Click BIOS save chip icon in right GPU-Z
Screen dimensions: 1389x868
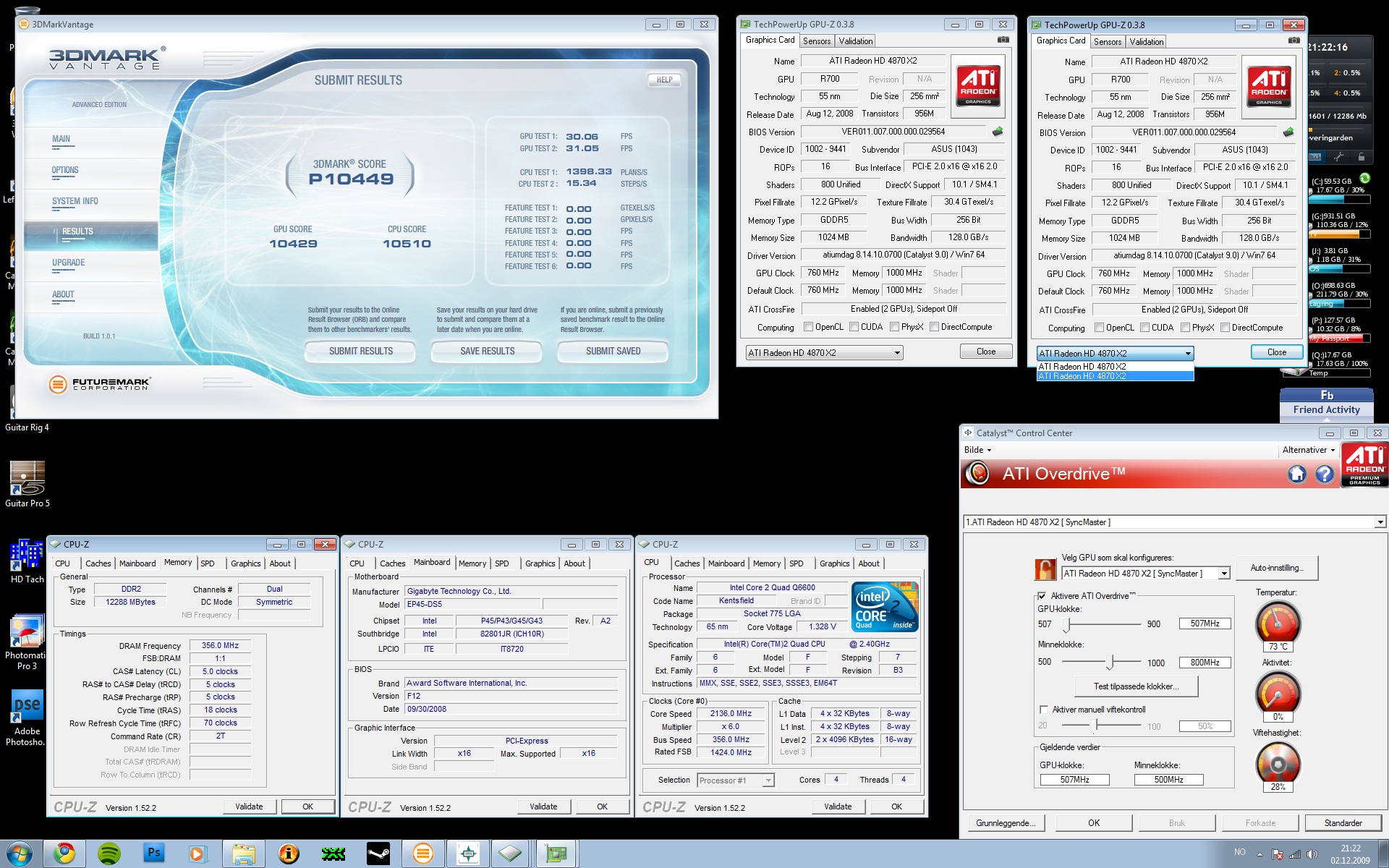[x=1288, y=132]
